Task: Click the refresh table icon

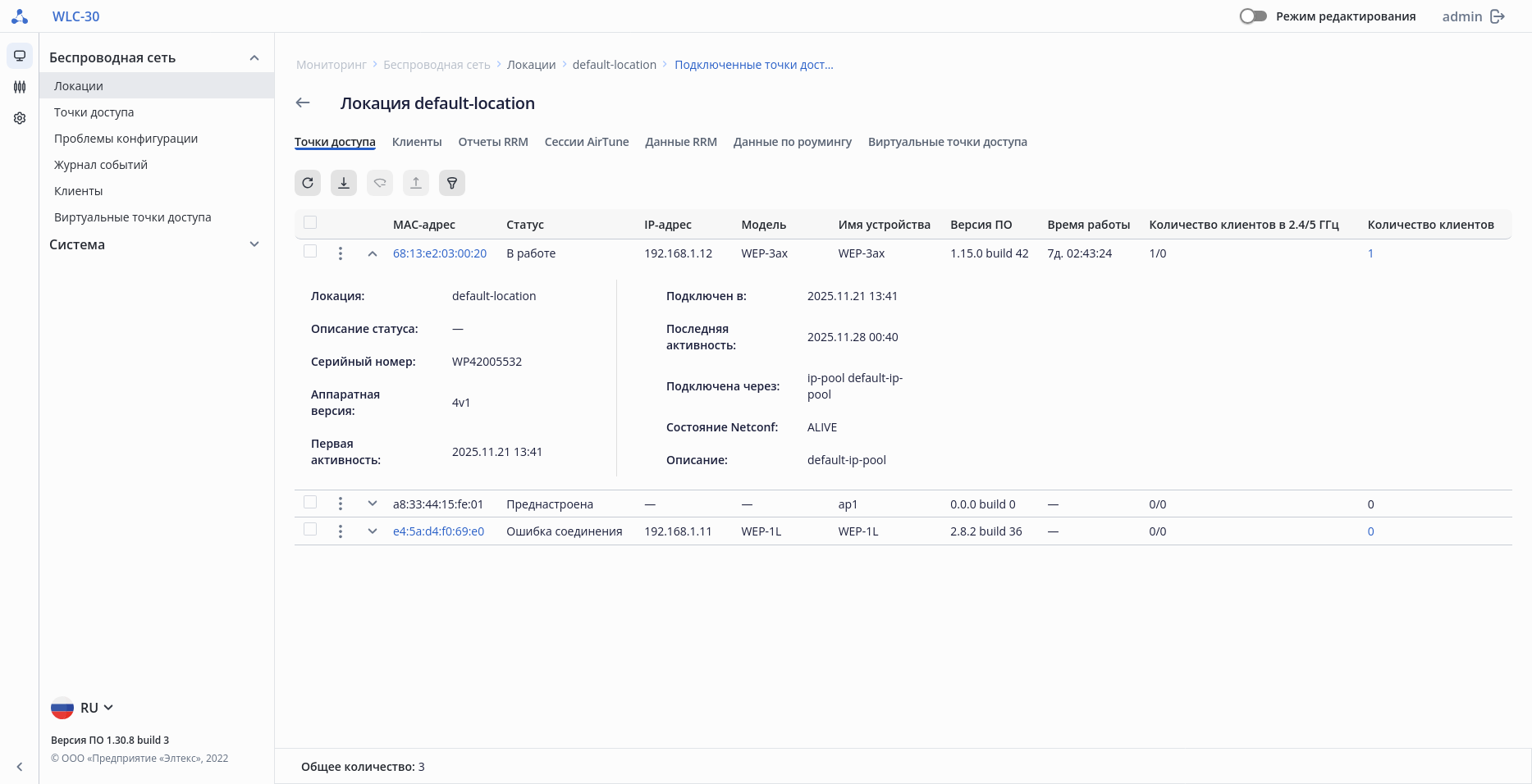Action: (x=308, y=183)
